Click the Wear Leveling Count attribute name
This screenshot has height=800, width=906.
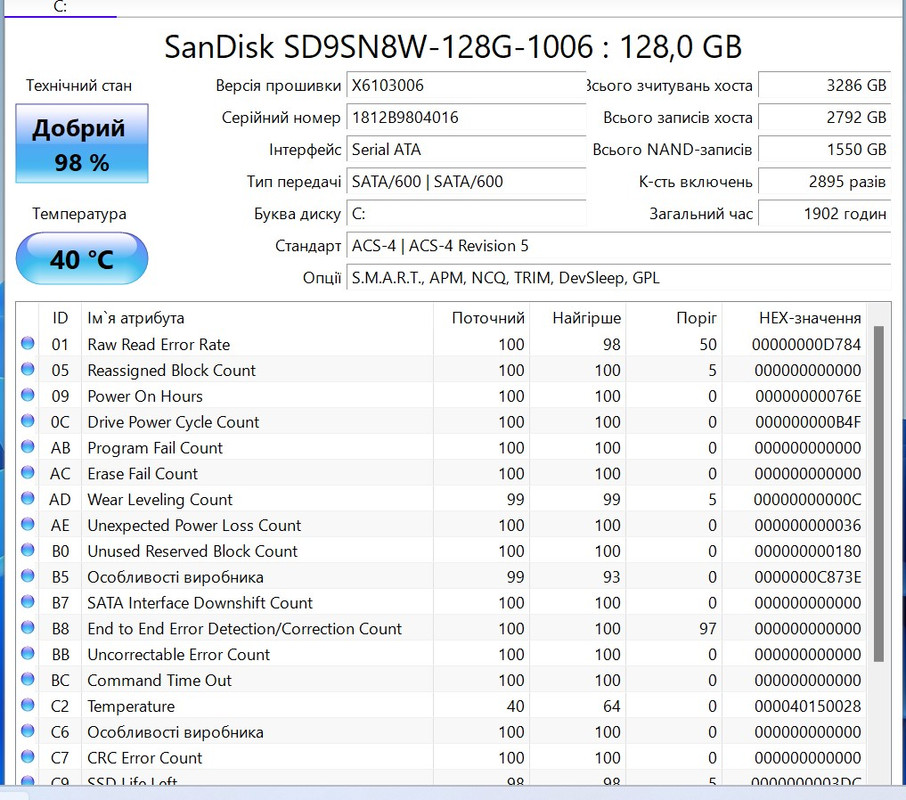(x=159, y=500)
